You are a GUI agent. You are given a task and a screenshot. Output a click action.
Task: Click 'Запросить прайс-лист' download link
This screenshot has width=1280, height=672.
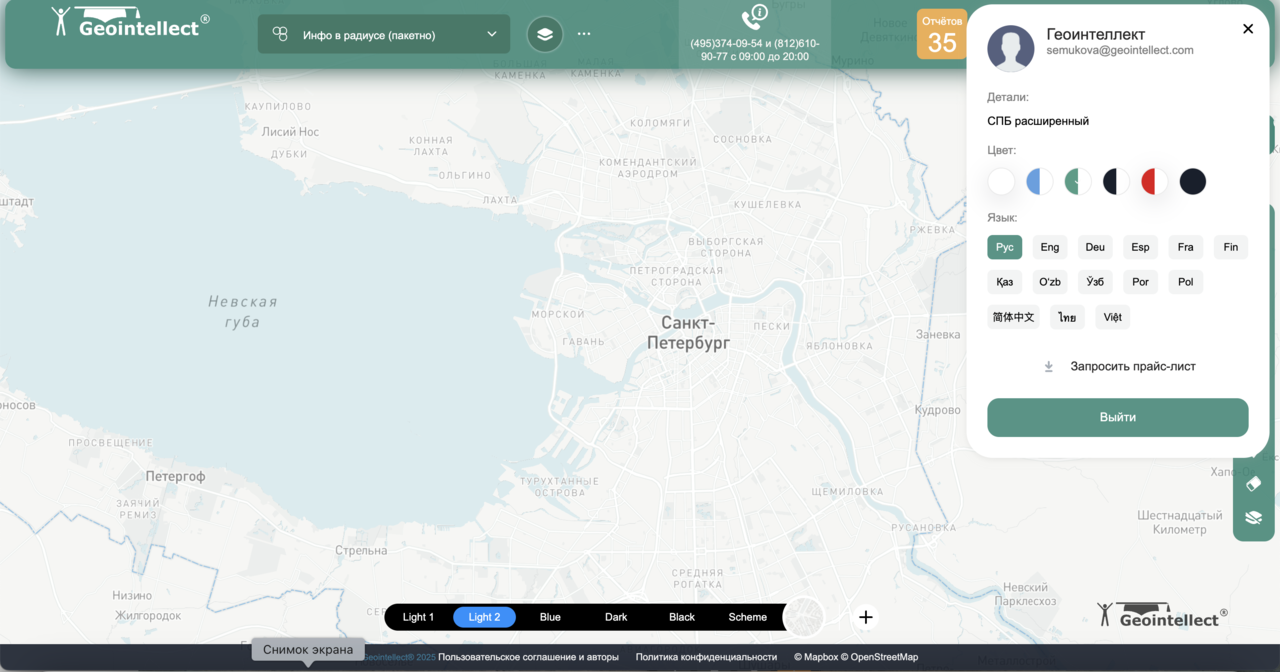[1132, 366]
